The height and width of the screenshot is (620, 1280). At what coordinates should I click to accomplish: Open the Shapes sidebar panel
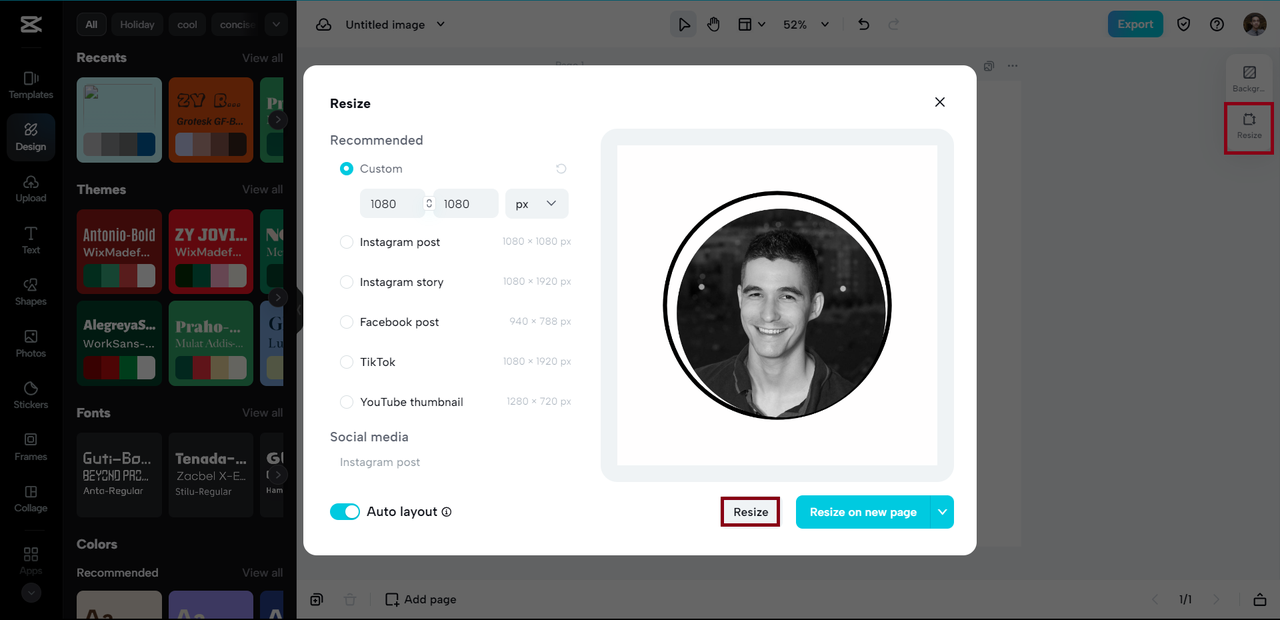[x=30, y=292]
